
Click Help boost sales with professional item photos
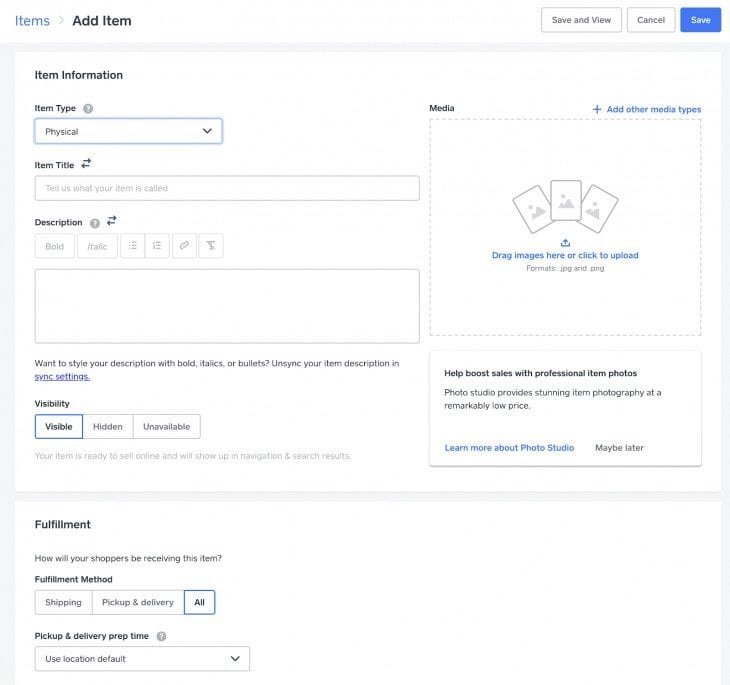[x=541, y=373]
